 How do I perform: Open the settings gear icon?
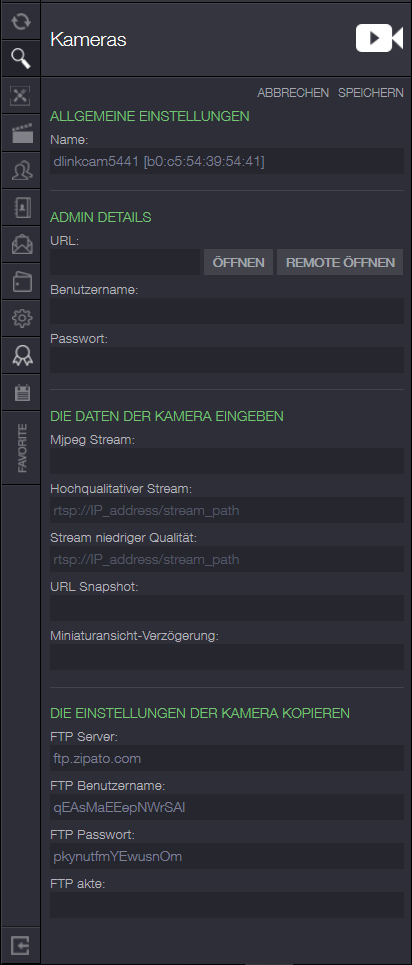(x=21, y=318)
